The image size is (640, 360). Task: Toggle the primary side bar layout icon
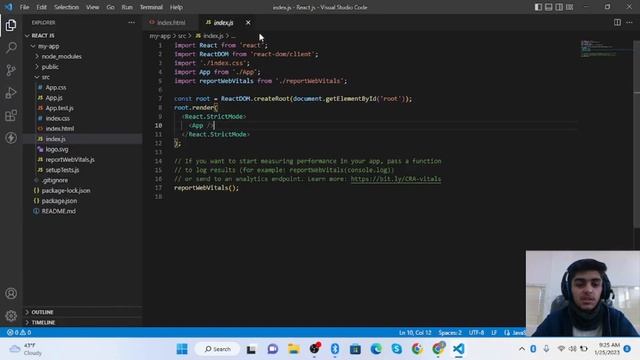[538, 7]
